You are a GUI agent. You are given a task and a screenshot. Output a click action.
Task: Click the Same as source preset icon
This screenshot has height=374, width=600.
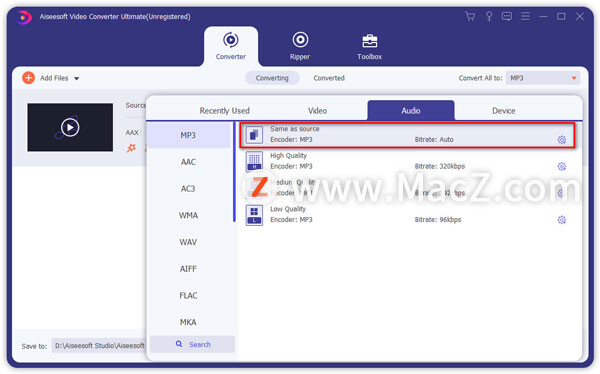click(x=254, y=135)
